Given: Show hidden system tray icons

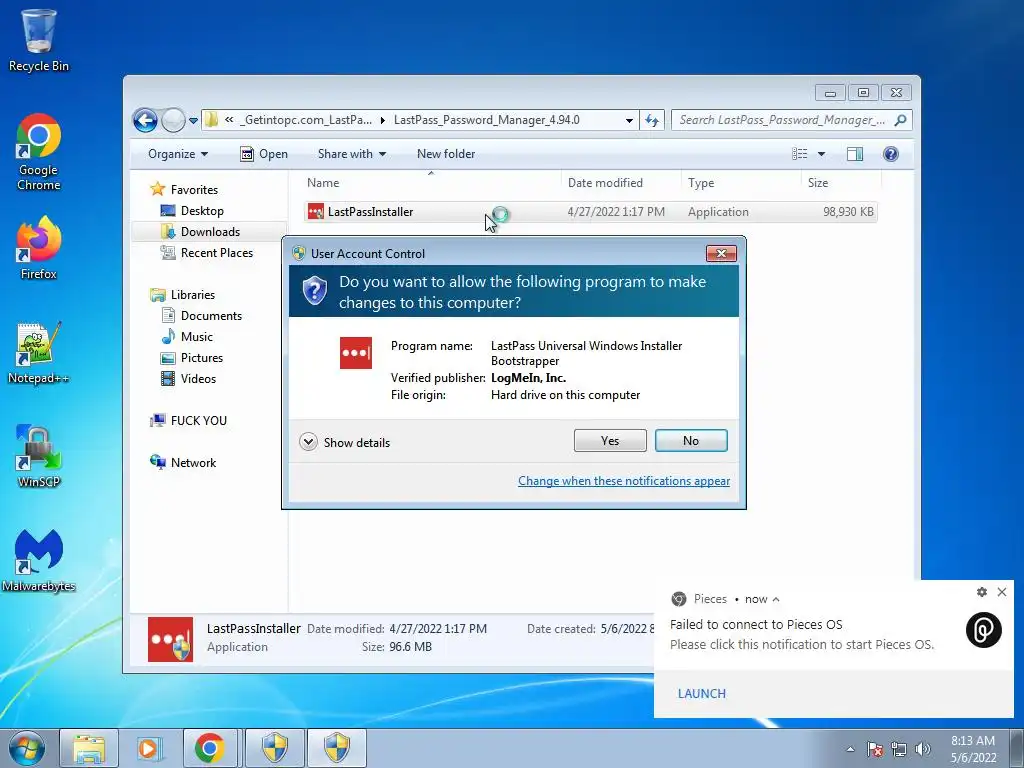Looking at the screenshot, I should click(x=850, y=749).
